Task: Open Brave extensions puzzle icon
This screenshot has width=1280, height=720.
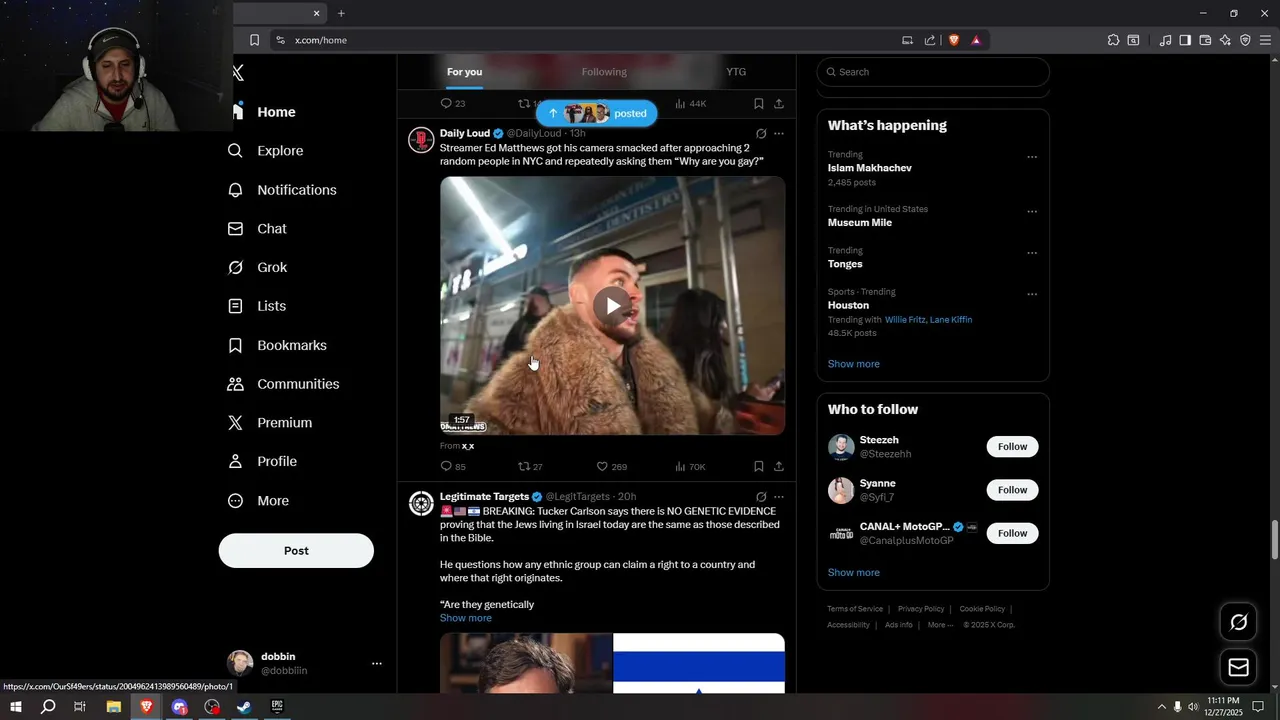Action: tap(1113, 40)
